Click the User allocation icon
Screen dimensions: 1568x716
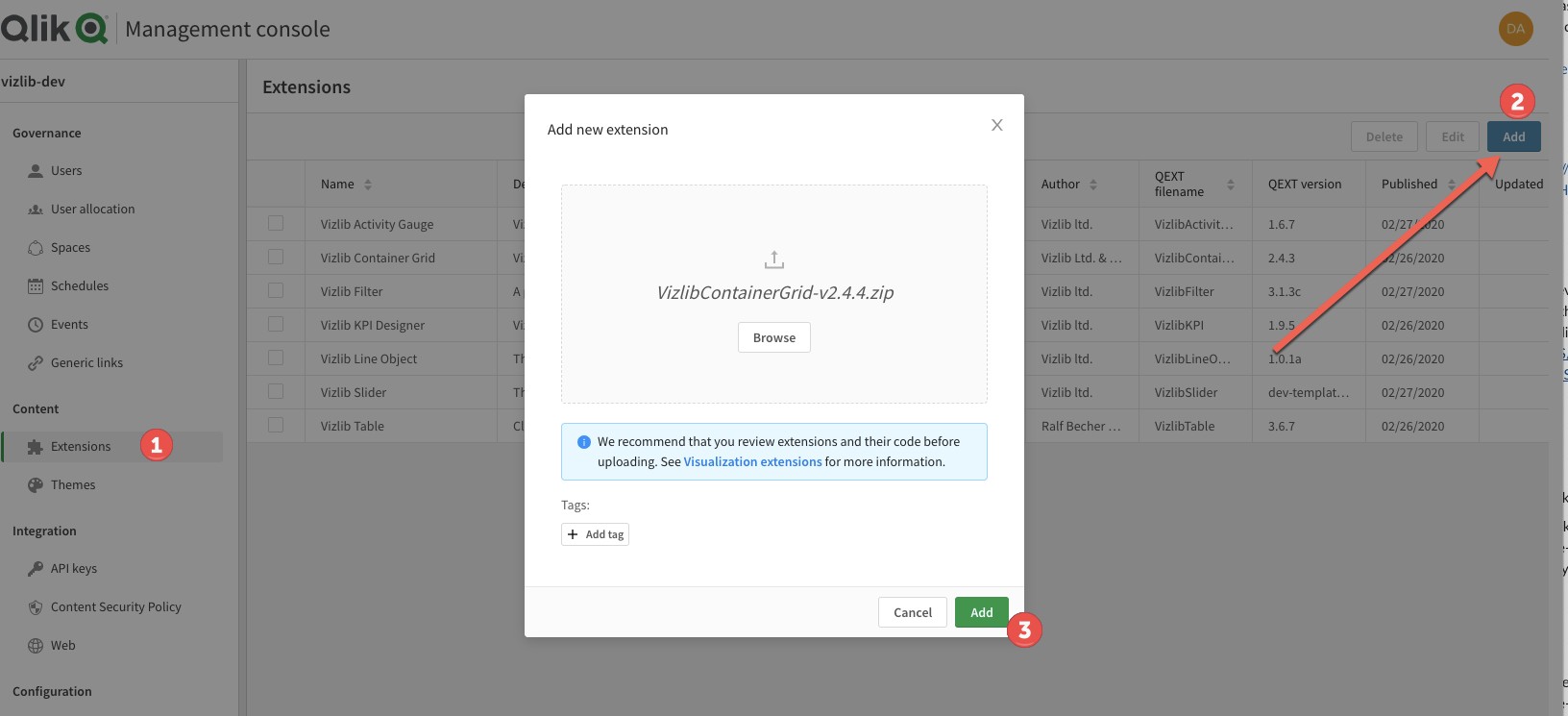click(36, 210)
